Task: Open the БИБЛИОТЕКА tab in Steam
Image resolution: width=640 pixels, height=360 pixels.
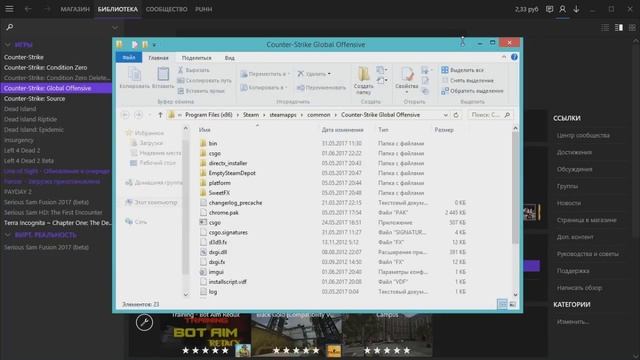Action: pyautogui.click(x=118, y=9)
